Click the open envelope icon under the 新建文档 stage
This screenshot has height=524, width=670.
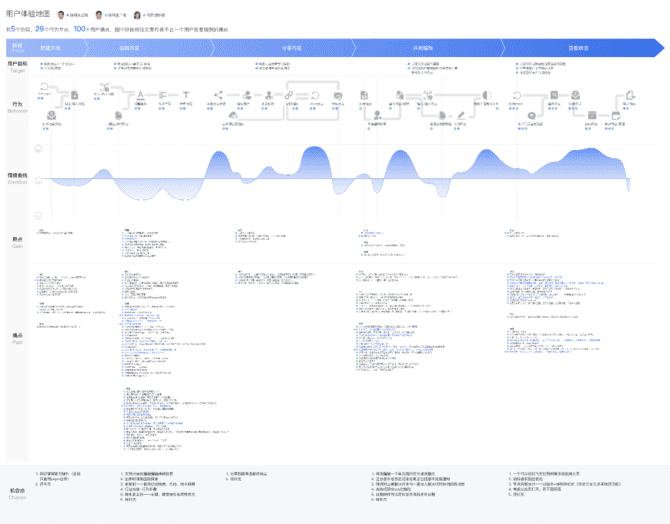pos(51,115)
